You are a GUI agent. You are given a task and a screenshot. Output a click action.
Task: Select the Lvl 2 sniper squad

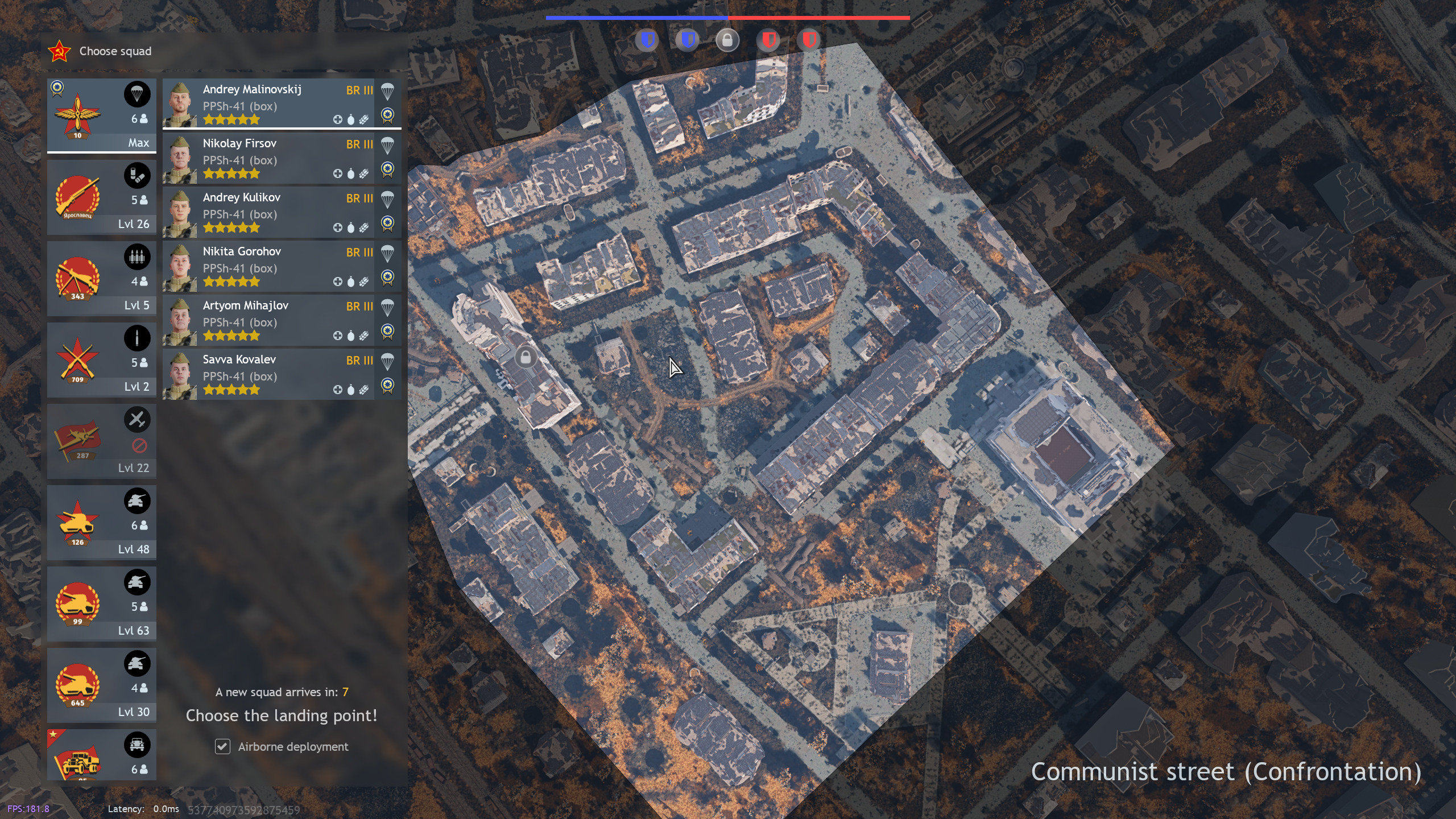click(x=101, y=360)
